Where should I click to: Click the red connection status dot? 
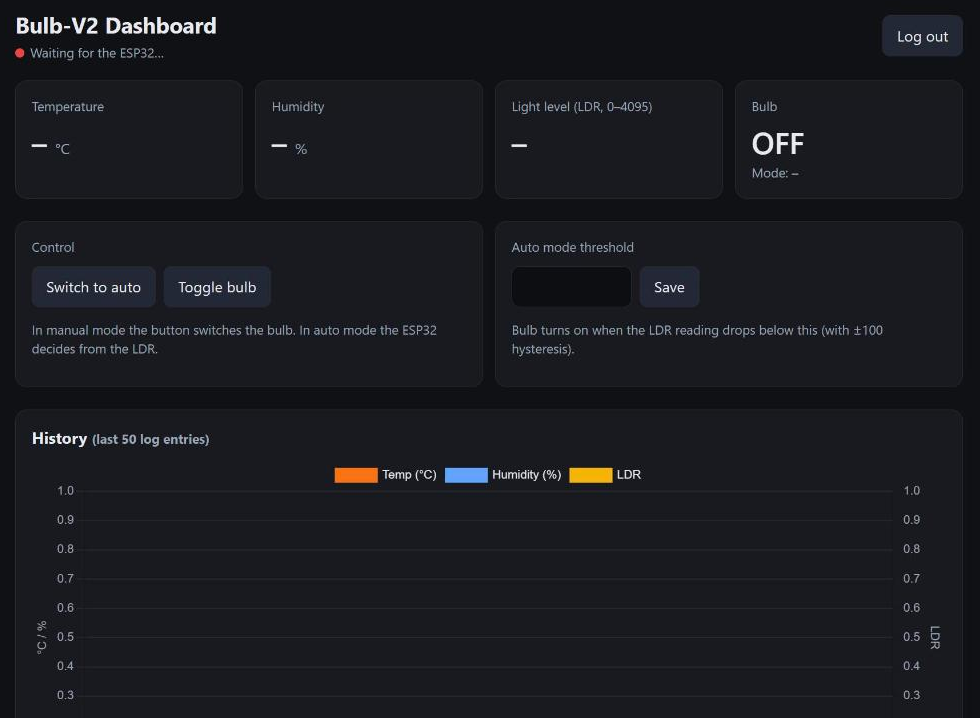pos(20,53)
